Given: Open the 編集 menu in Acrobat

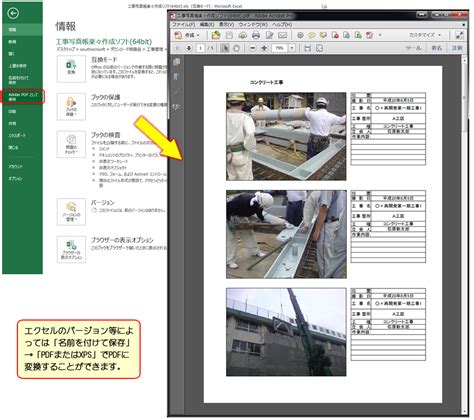Looking at the screenshot, I should [x=207, y=25].
